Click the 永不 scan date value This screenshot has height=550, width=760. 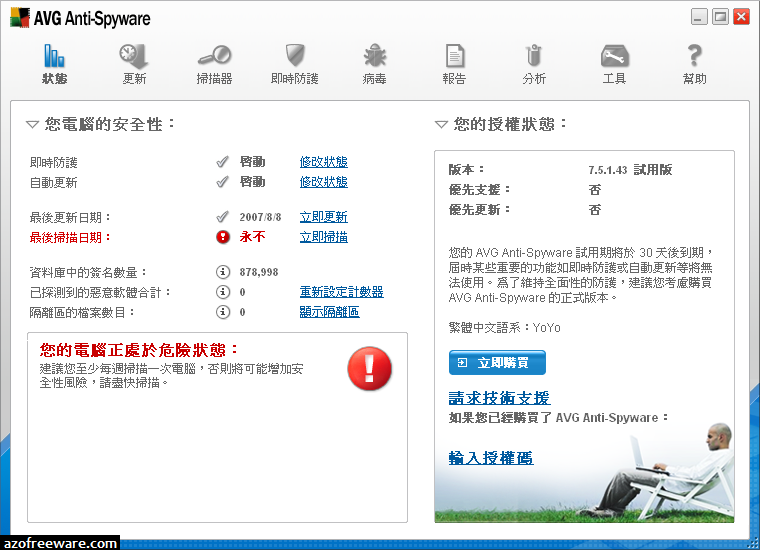(253, 237)
